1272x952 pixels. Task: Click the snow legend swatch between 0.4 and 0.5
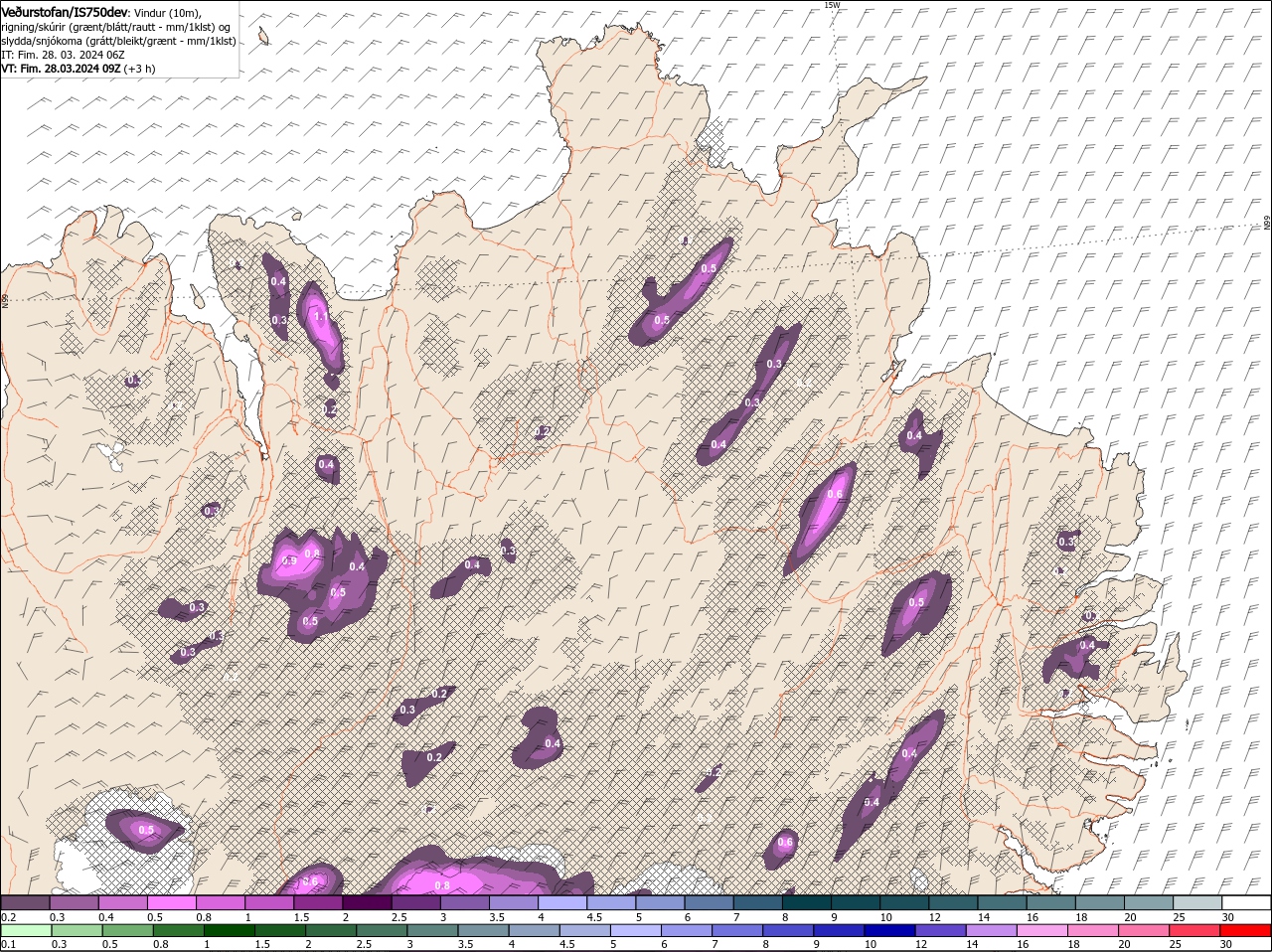(x=122, y=902)
